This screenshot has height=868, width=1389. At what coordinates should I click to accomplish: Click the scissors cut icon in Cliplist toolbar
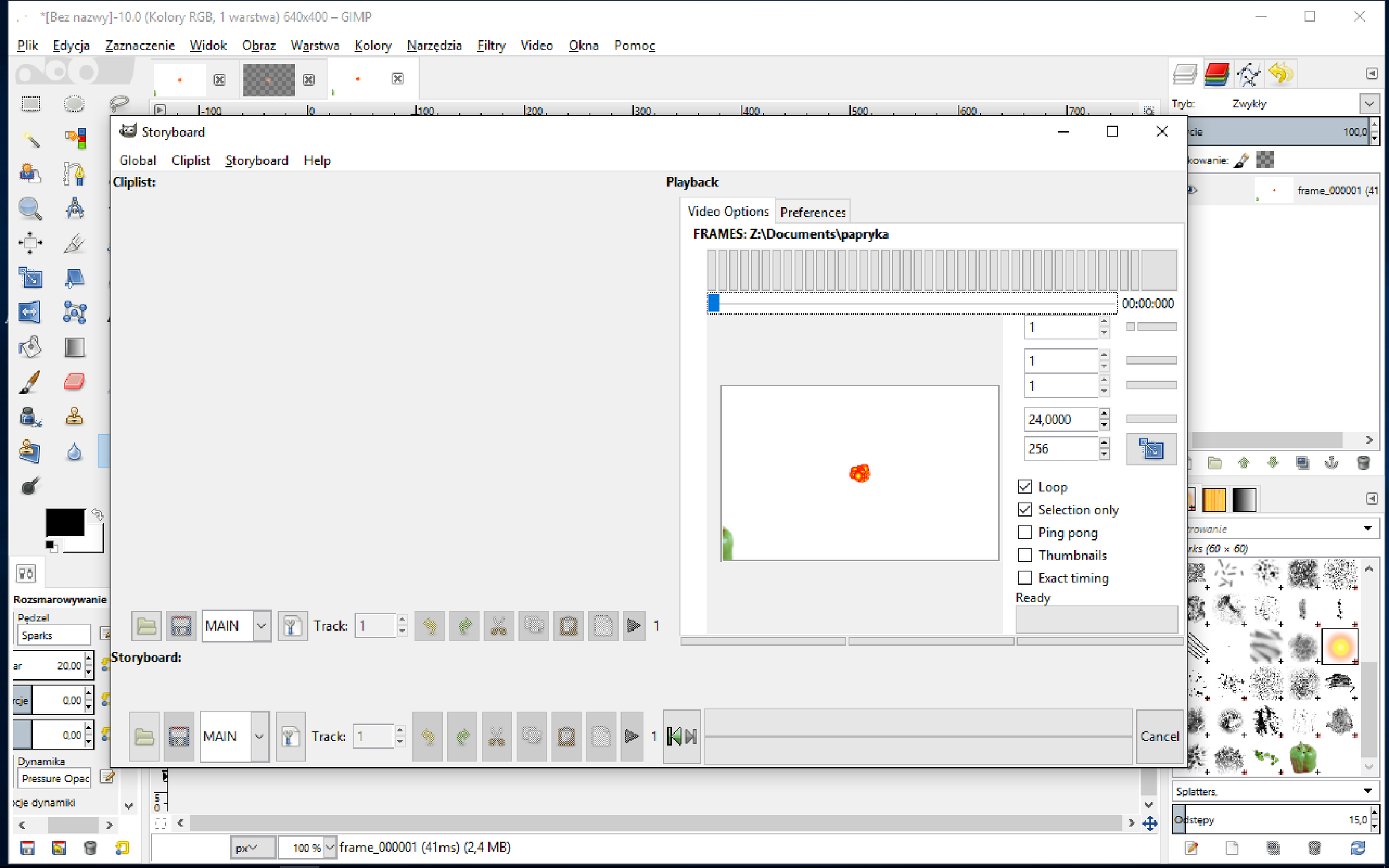point(499,626)
